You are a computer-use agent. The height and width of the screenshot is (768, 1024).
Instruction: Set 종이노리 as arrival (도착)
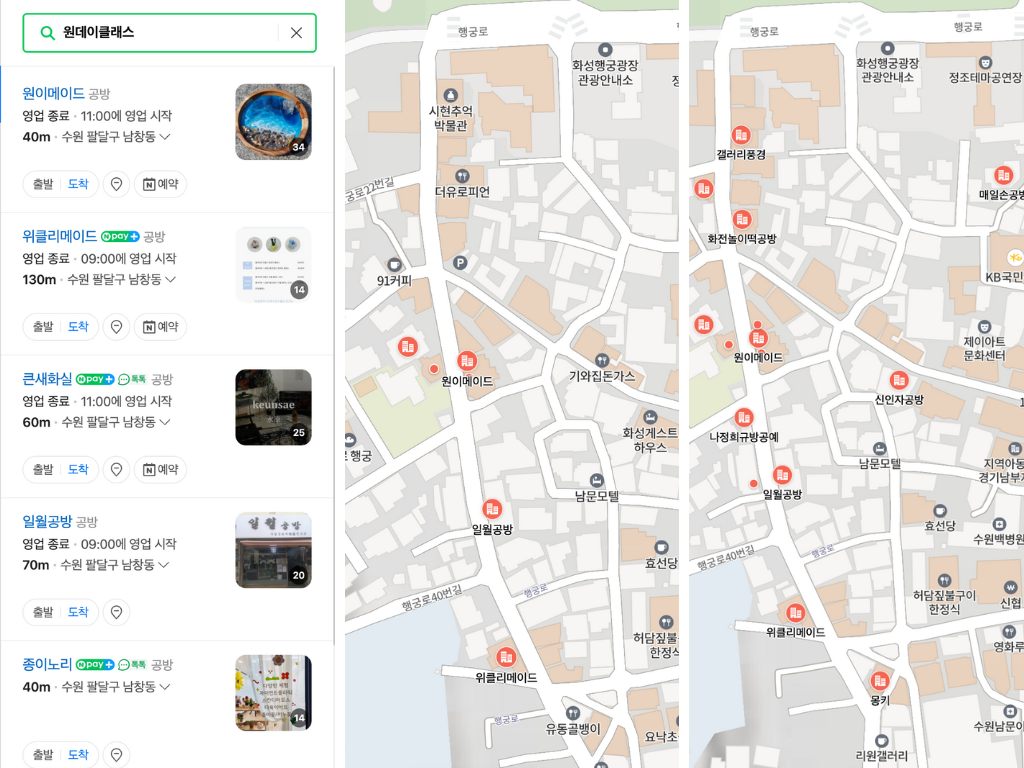pyautogui.click(x=78, y=754)
